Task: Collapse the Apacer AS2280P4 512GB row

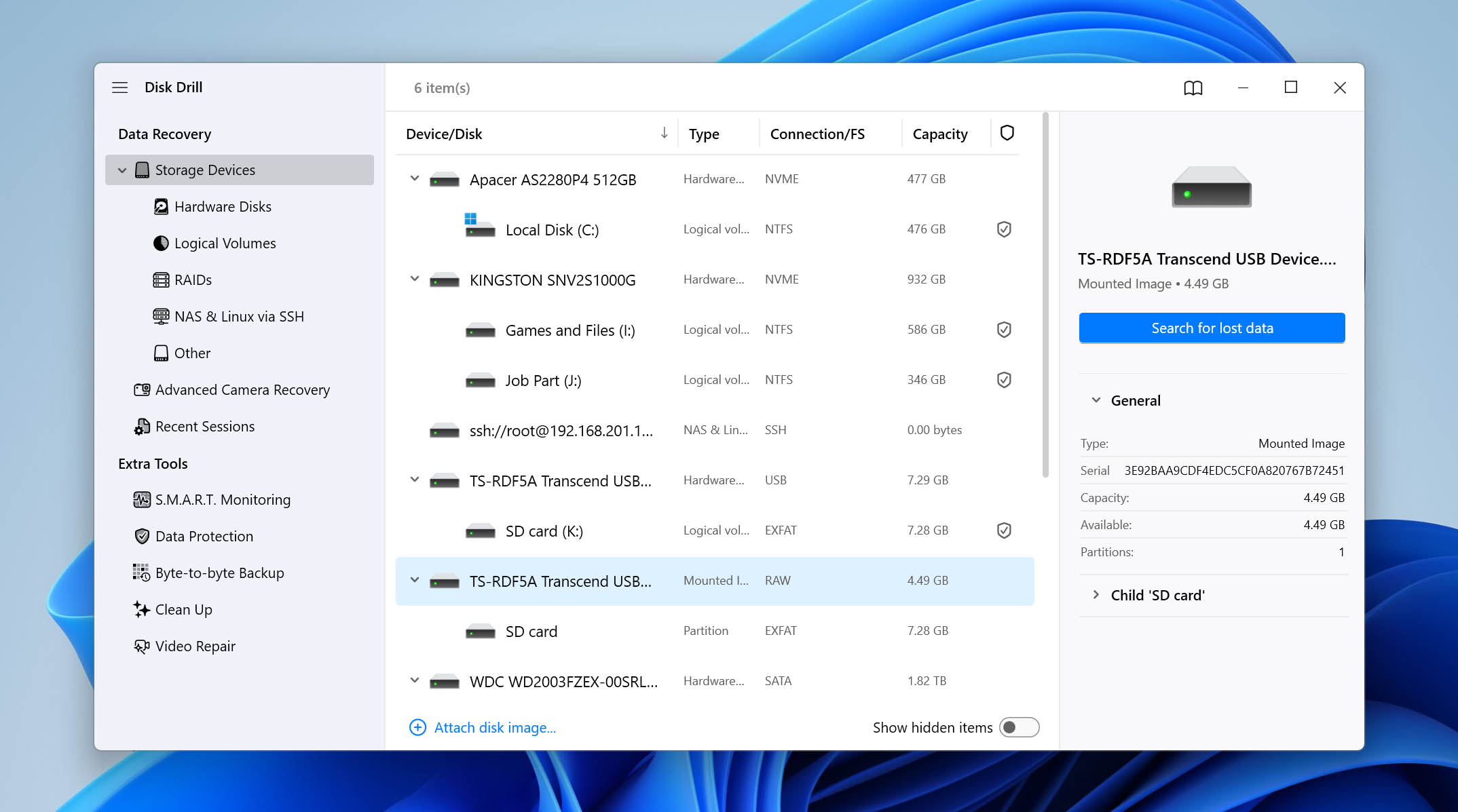Action: [x=415, y=178]
